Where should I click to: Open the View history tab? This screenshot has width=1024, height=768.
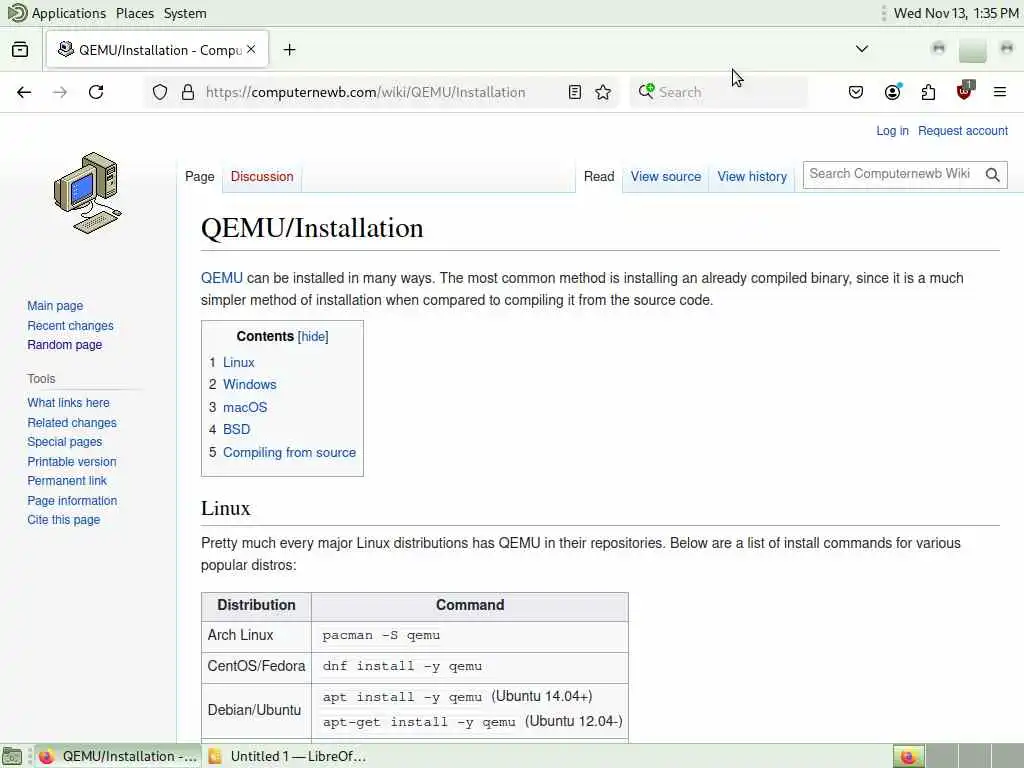tap(752, 176)
